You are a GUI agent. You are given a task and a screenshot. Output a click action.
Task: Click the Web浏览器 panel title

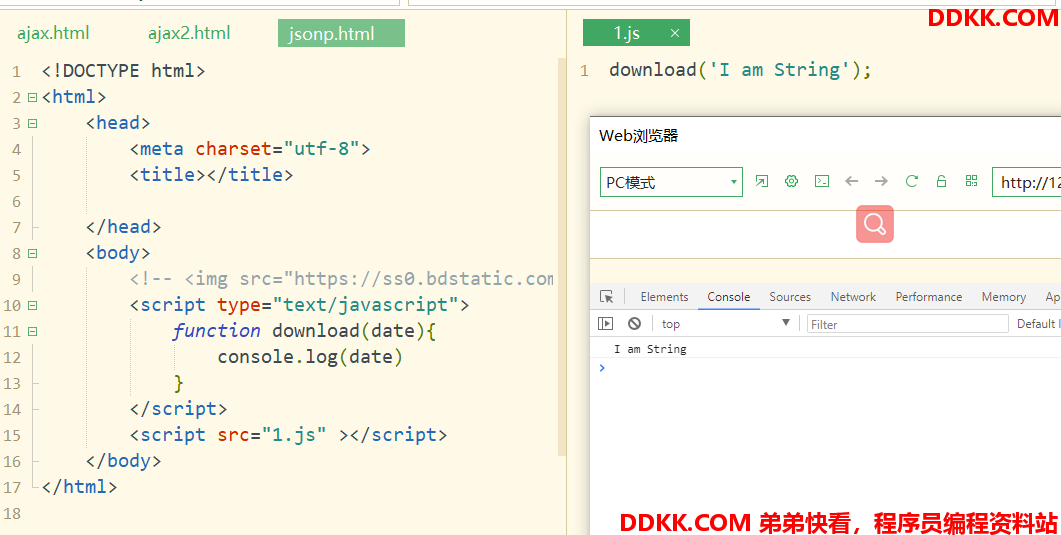click(x=638, y=136)
